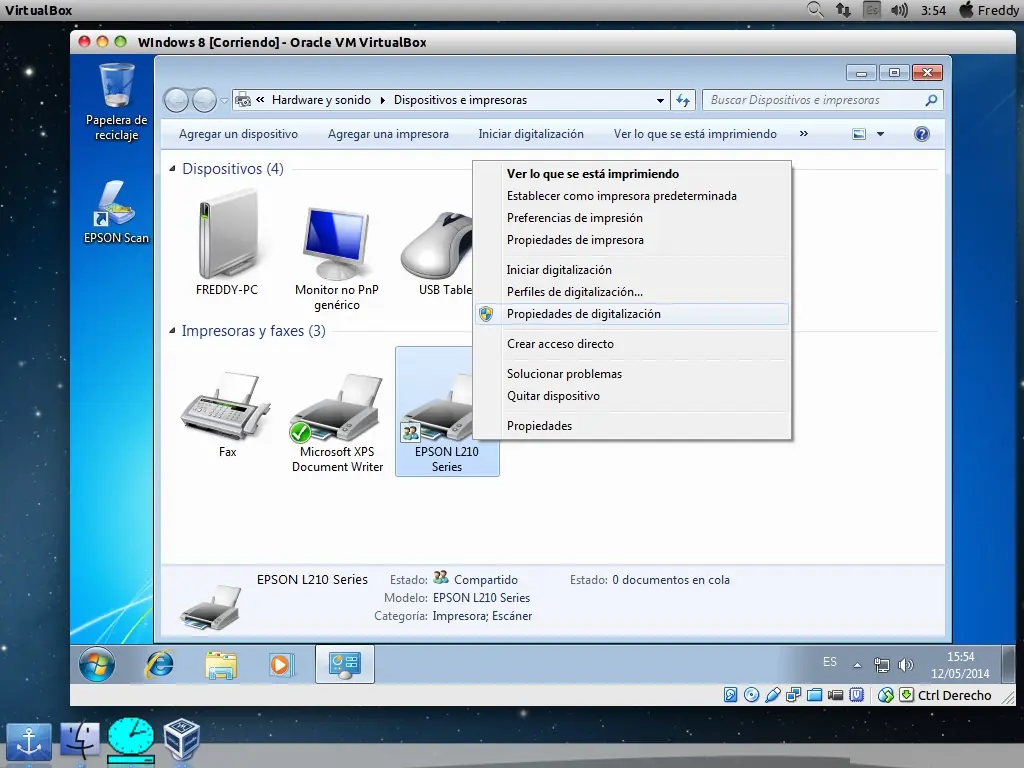Click the network icon in Windows tray
The image size is (1024, 768).
882,665
